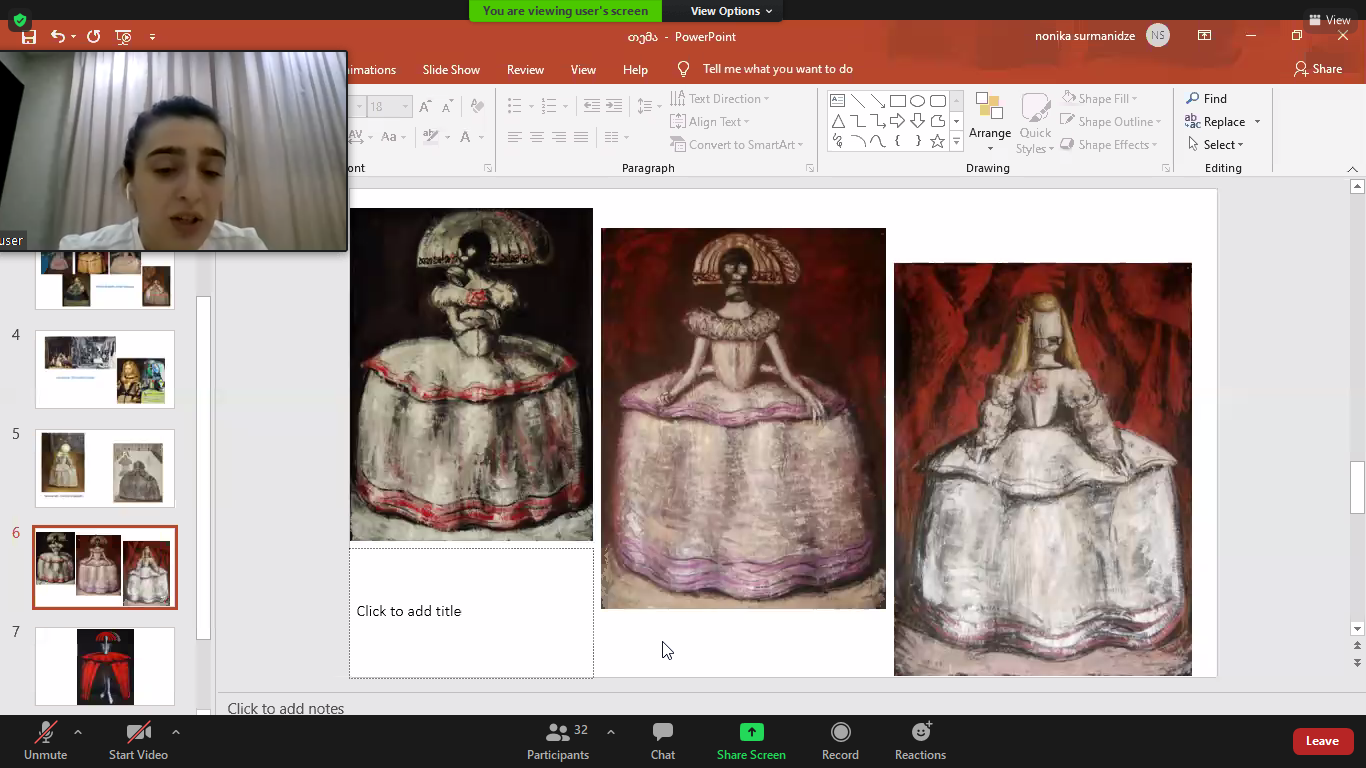This screenshot has height=768, width=1366.
Task: Choose the Rounded Rectangle shape
Action: click(x=938, y=101)
